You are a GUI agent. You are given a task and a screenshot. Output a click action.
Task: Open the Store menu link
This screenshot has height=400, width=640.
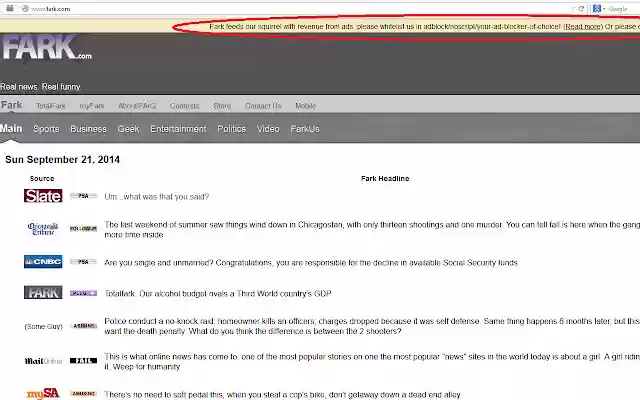pos(222,106)
